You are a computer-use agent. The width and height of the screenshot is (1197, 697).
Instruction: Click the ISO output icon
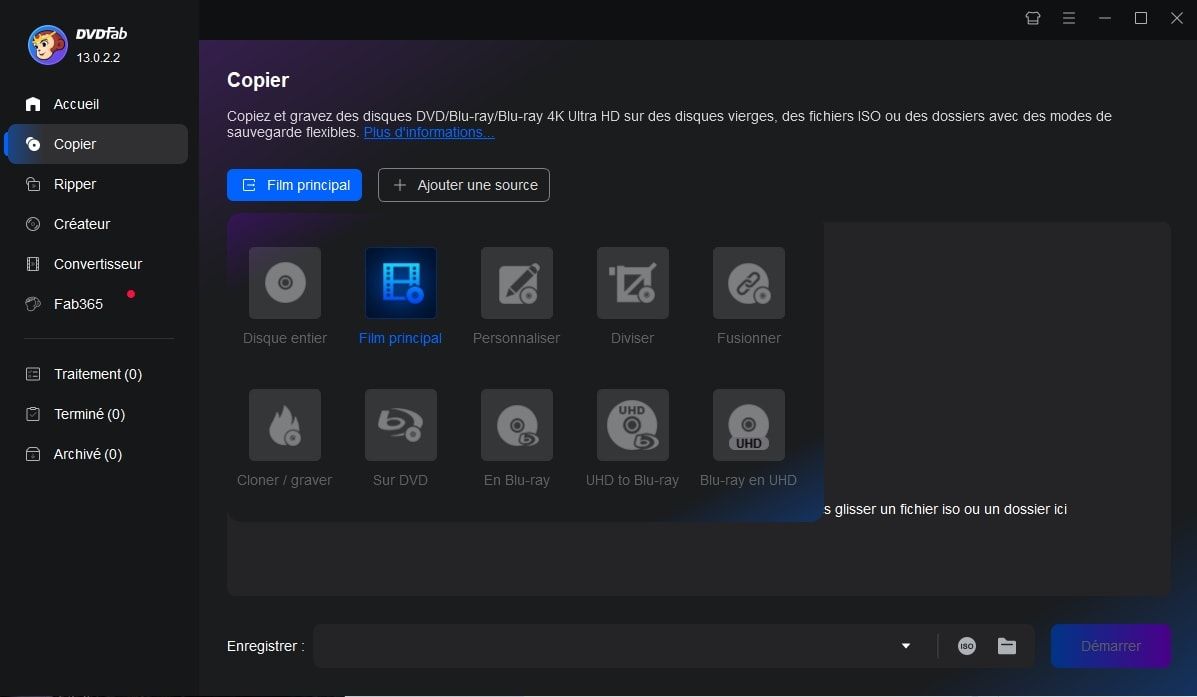tap(966, 646)
